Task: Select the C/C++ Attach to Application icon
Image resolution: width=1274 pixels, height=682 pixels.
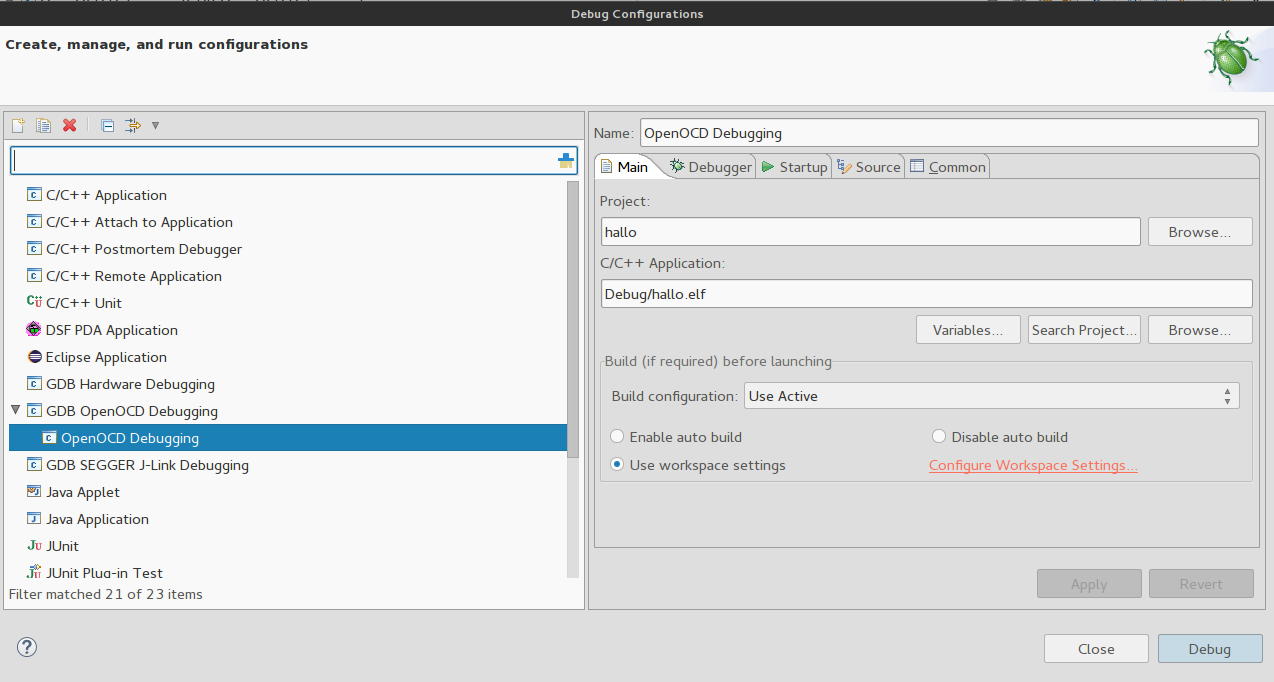Action: [34, 222]
